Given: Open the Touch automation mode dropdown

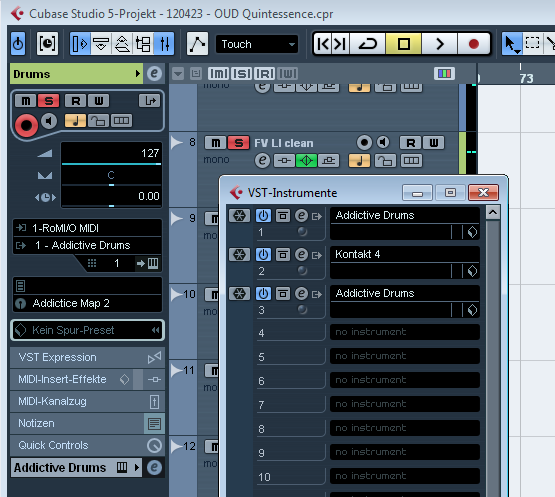Looking at the screenshot, I should pyautogui.click(x=257, y=44).
